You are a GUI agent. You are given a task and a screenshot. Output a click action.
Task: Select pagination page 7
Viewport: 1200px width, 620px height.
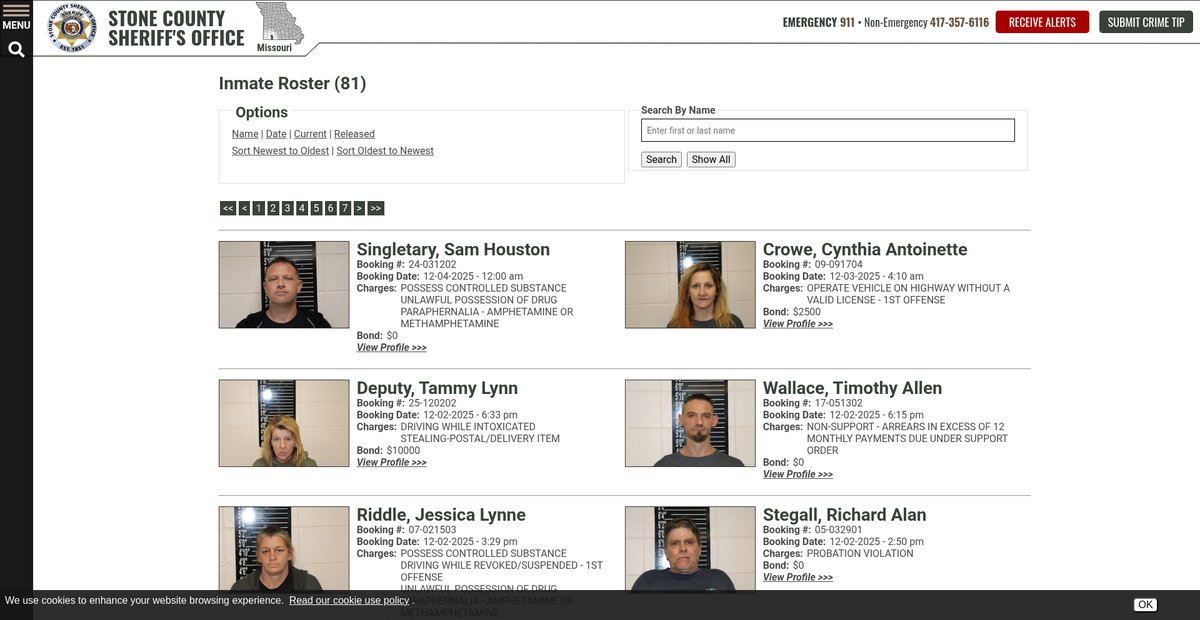(x=344, y=208)
